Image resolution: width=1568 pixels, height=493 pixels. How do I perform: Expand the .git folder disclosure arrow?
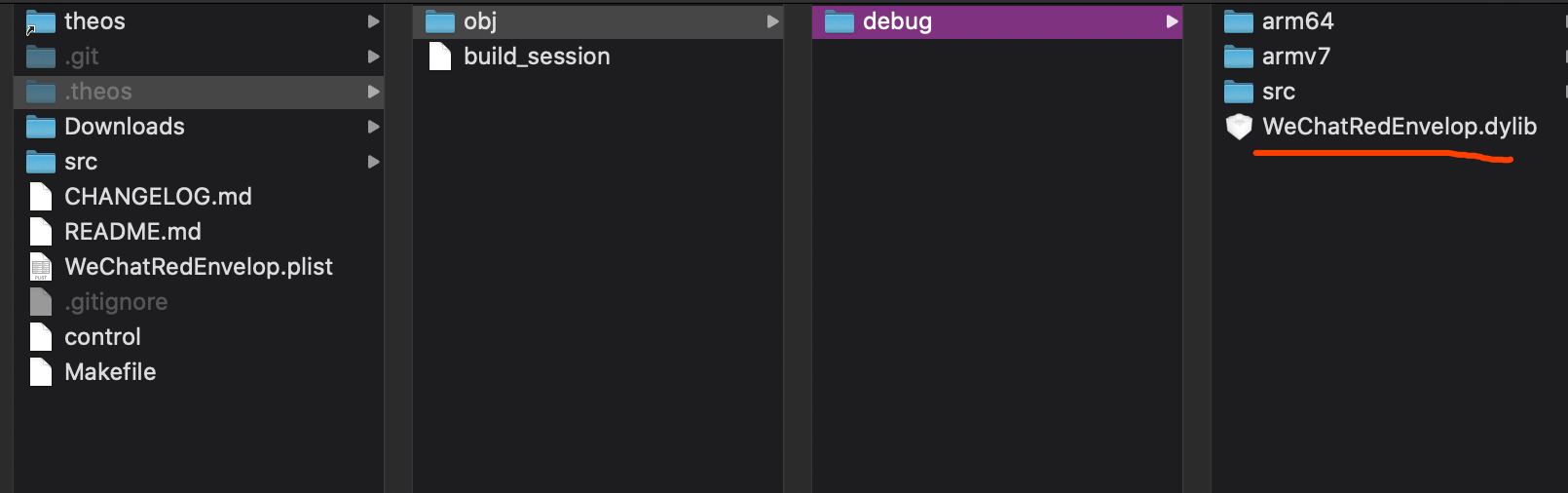(x=373, y=57)
